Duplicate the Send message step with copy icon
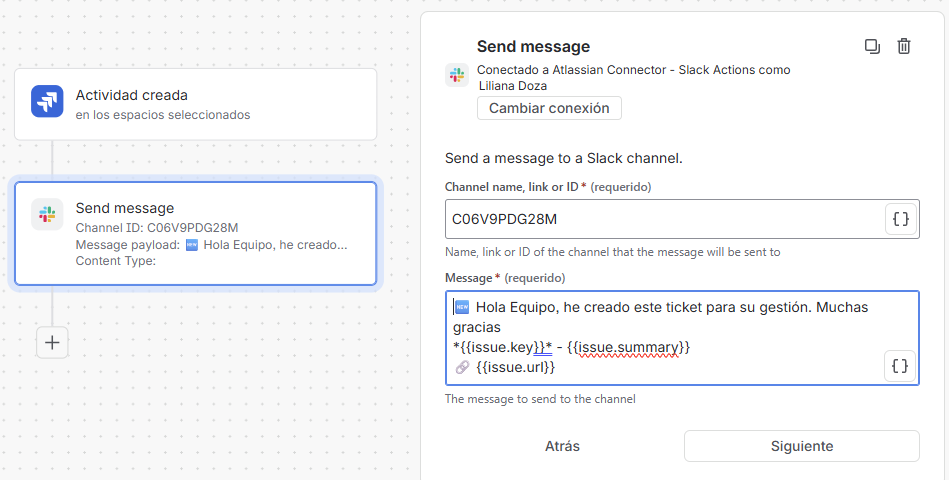Screen dimensions: 949x480 pyautogui.click(x=872, y=47)
